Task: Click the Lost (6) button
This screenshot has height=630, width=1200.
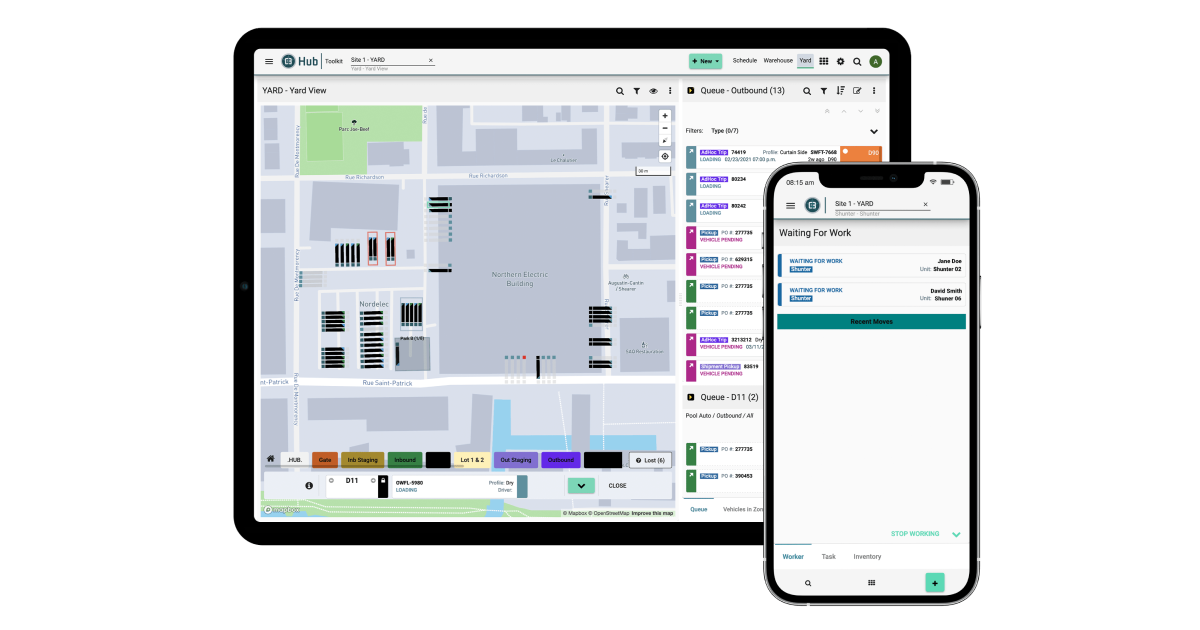Action: pos(650,460)
